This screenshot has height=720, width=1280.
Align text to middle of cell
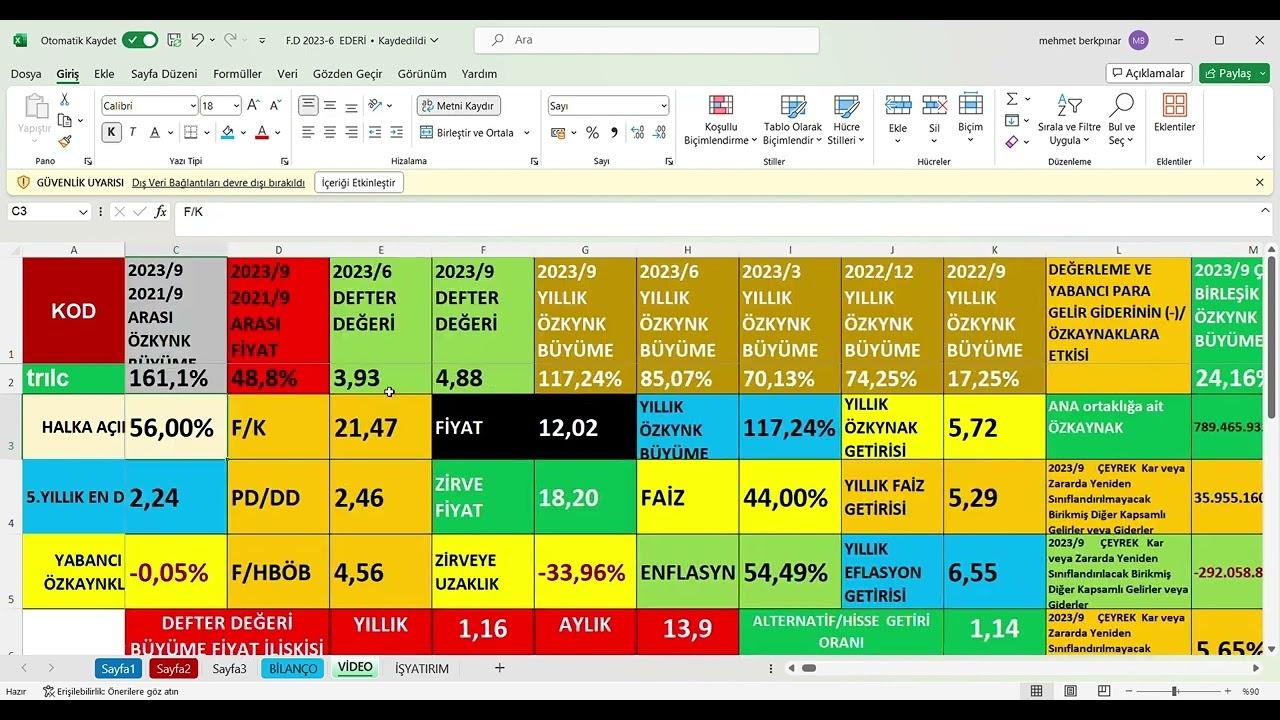click(x=329, y=105)
